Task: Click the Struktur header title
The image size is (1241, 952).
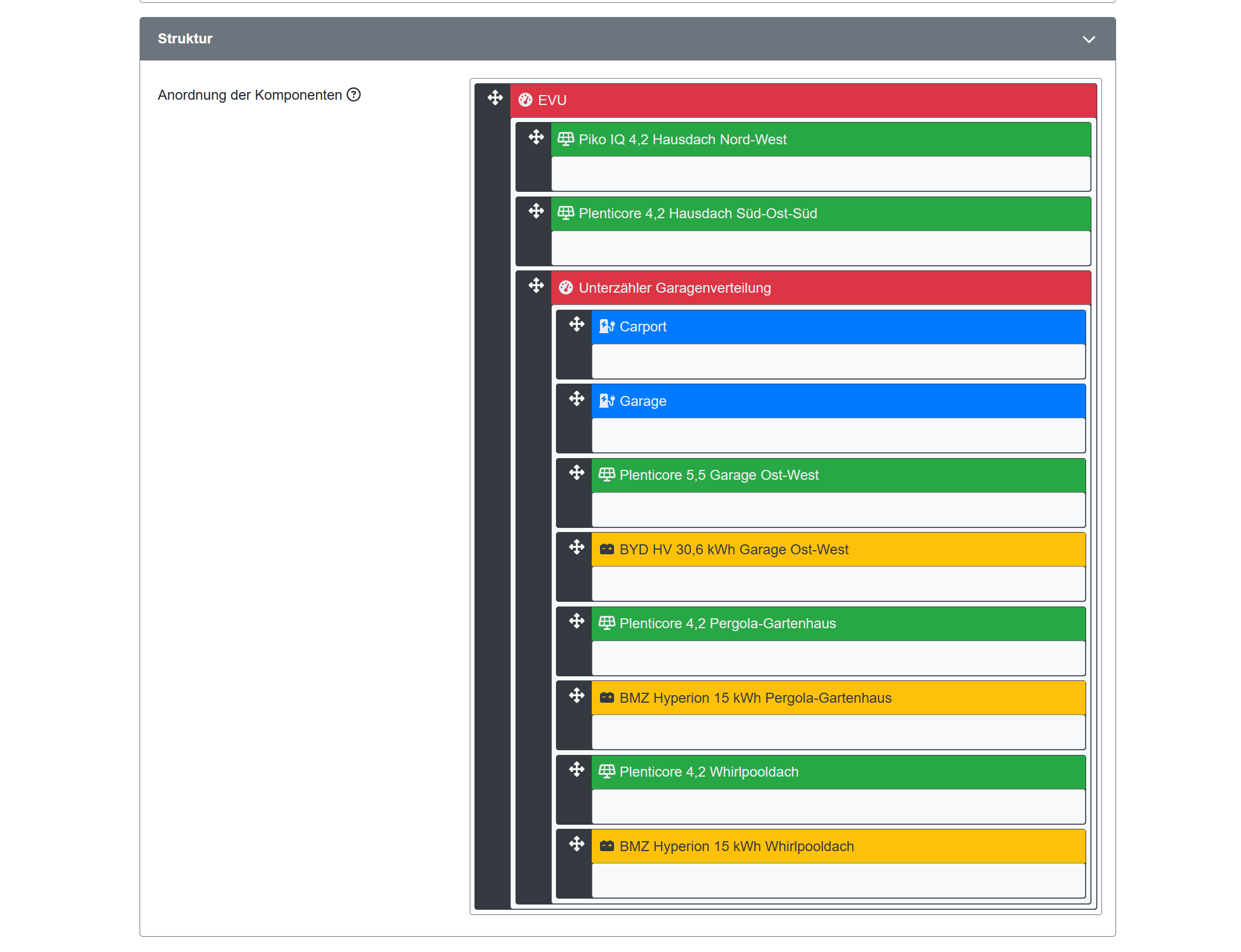Action: [185, 39]
